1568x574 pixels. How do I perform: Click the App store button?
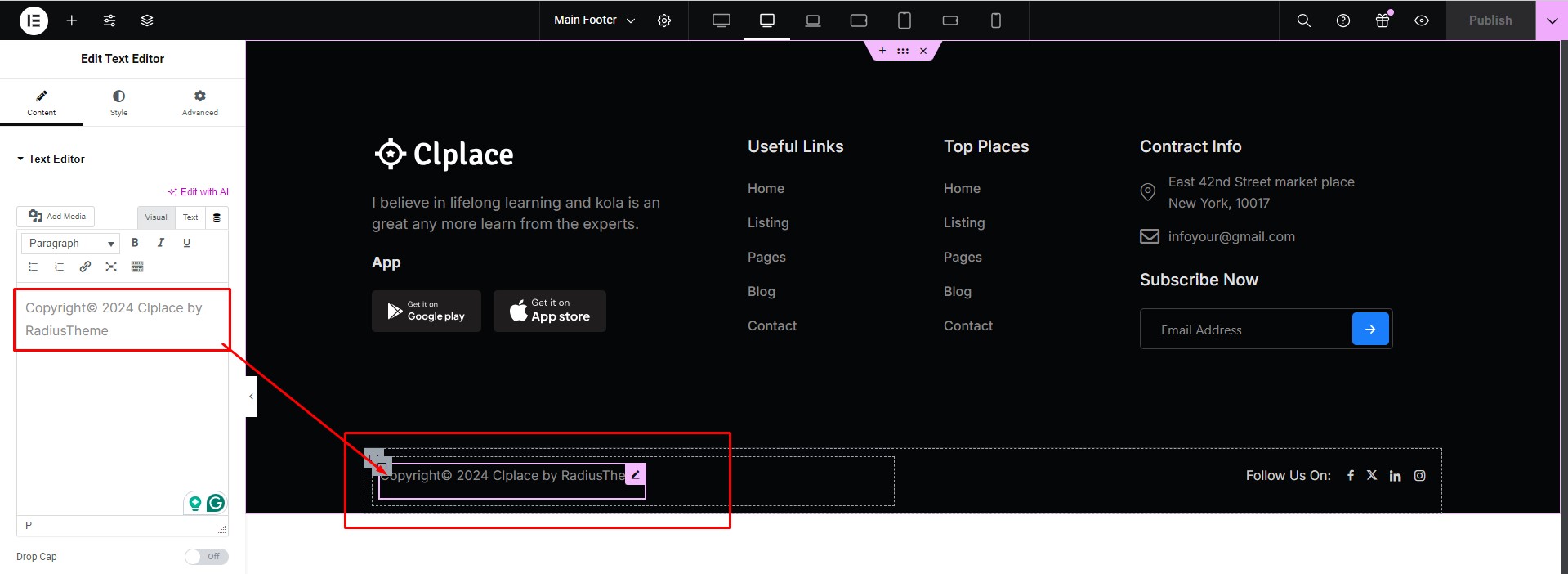point(550,311)
